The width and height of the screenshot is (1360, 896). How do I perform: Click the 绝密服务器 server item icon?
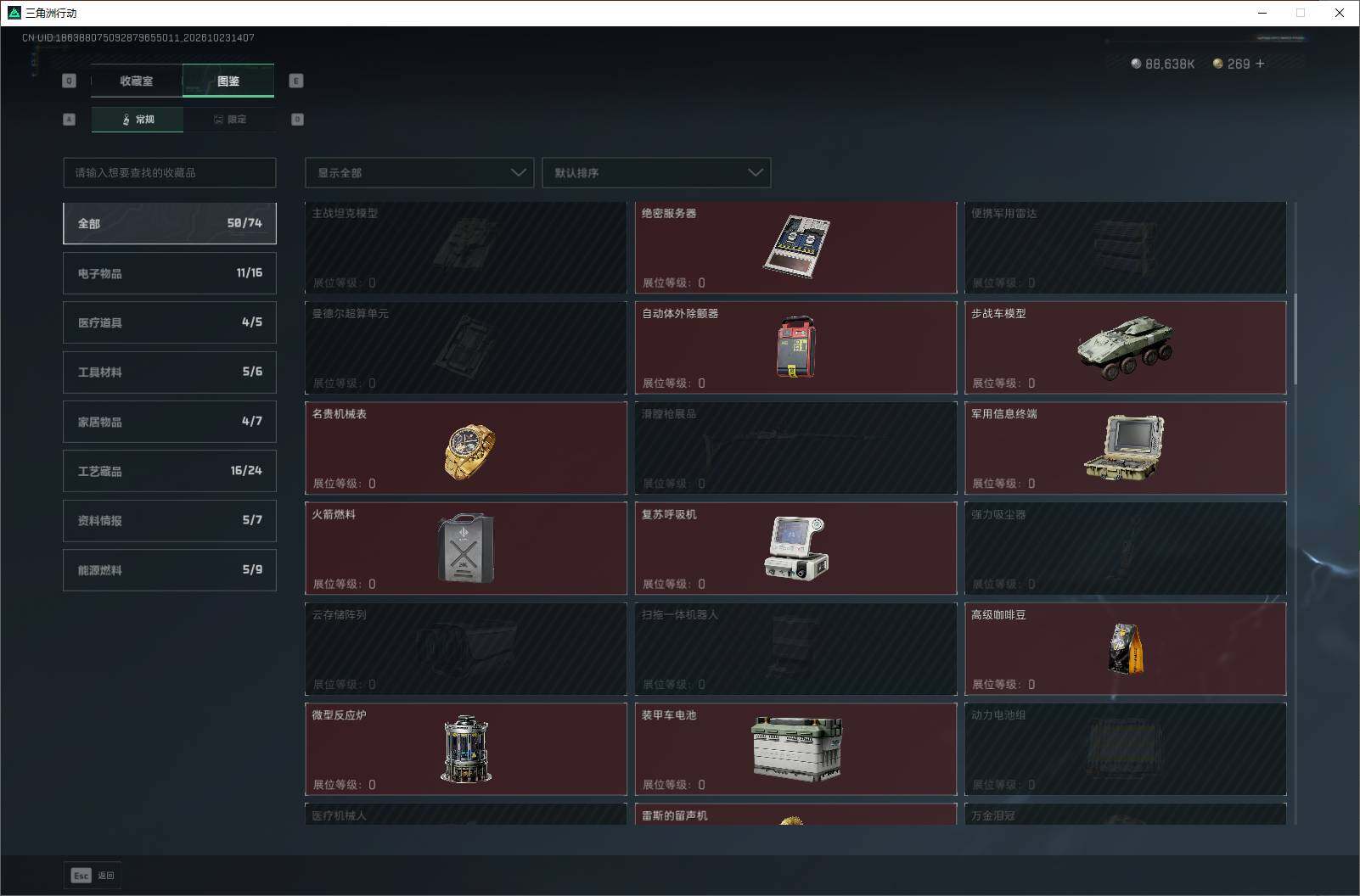pos(795,245)
